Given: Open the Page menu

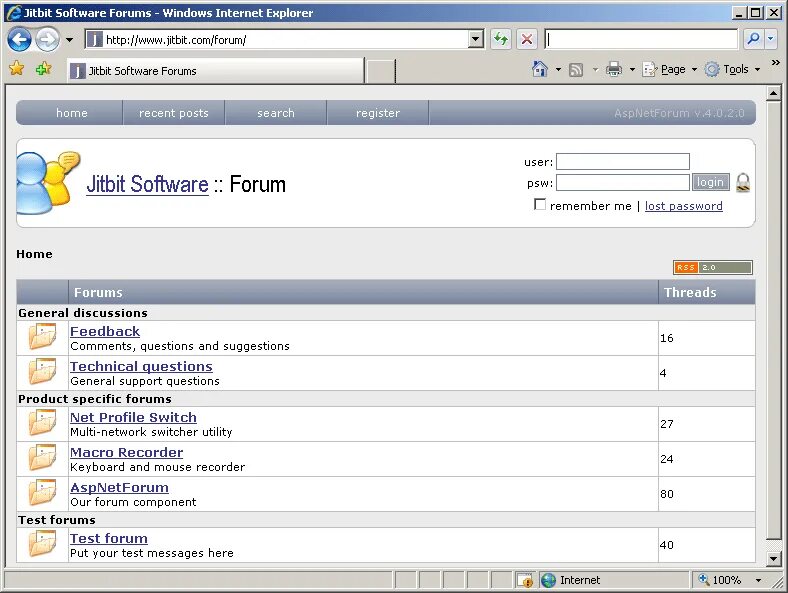Looking at the screenshot, I should coord(670,69).
